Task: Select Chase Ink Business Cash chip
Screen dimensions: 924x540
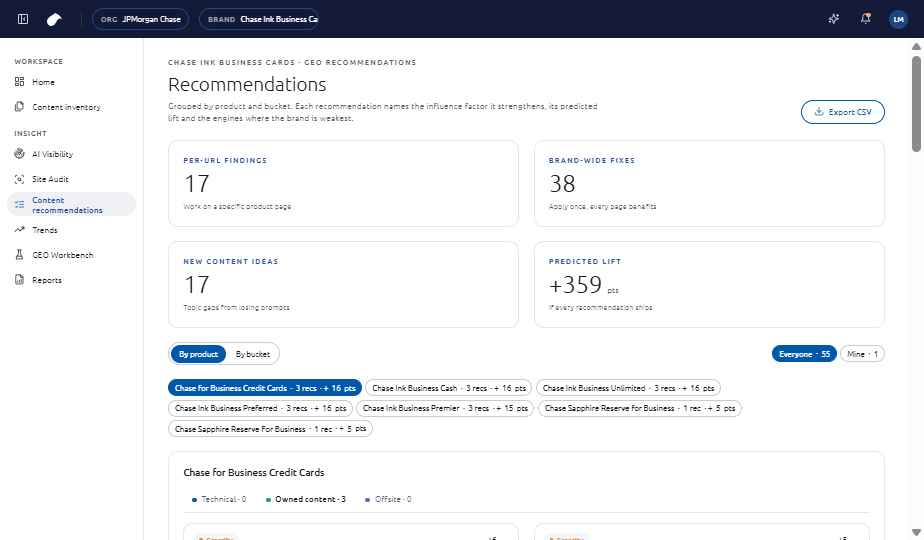Action: pos(448,388)
